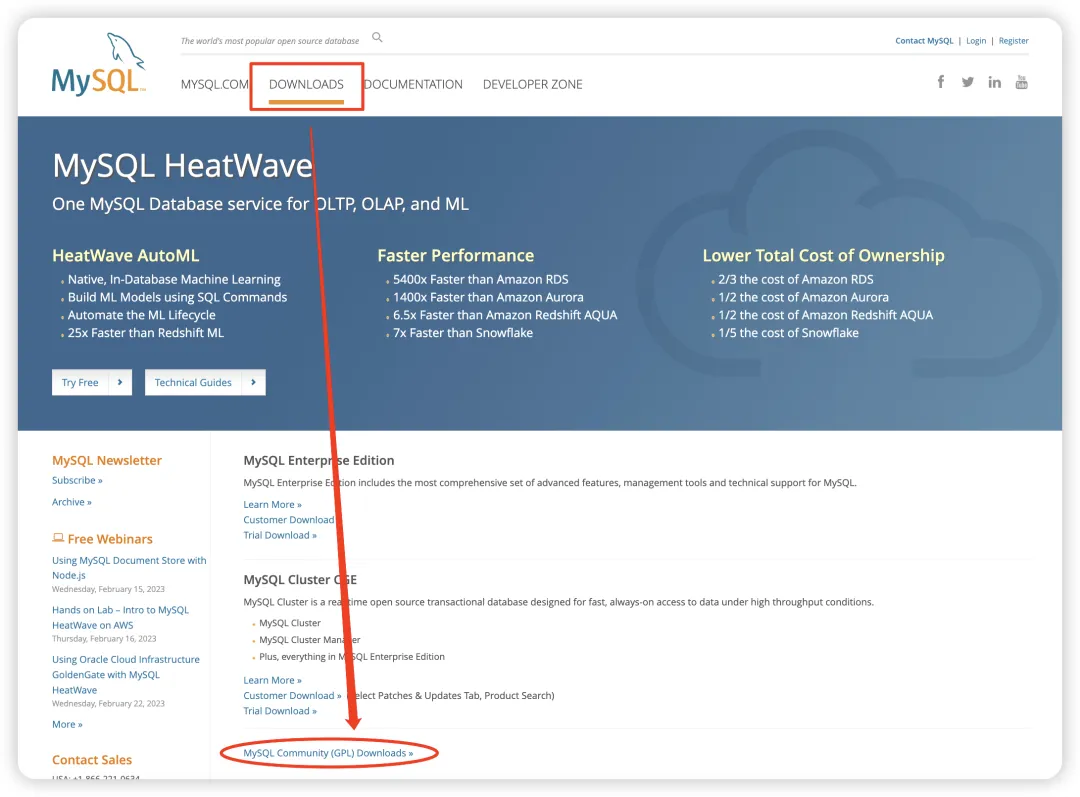Click the Try Free button
This screenshot has width=1080, height=797.
(92, 382)
